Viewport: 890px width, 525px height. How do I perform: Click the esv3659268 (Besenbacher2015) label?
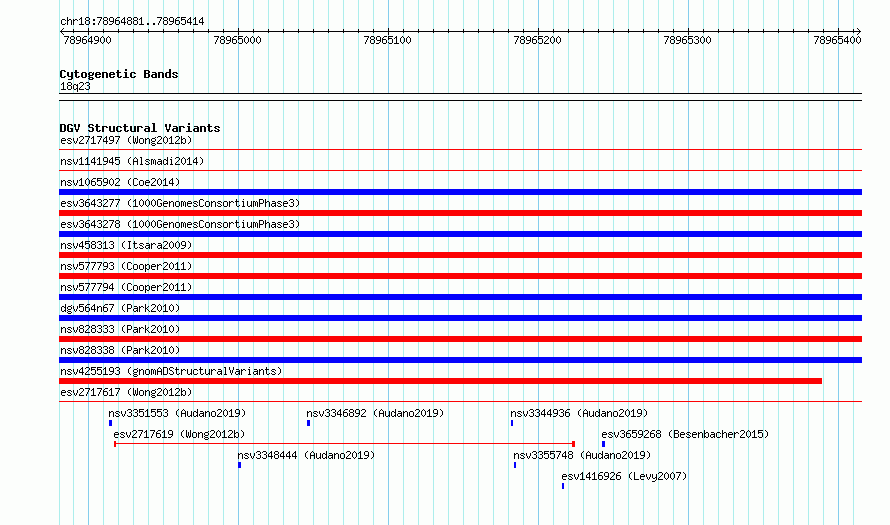pos(685,434)
